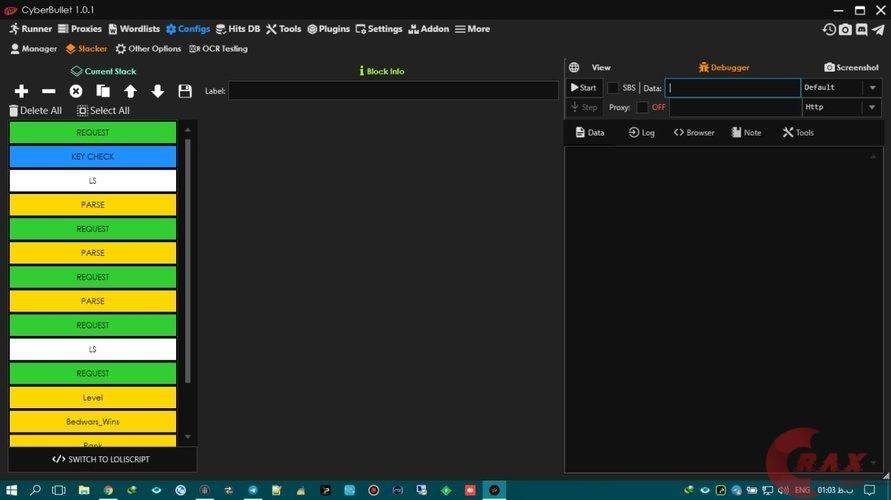Click into the debugger Data input field
The height and width of the screenshot is (500, 891).
pyautogui.click(x=733, y=88)
